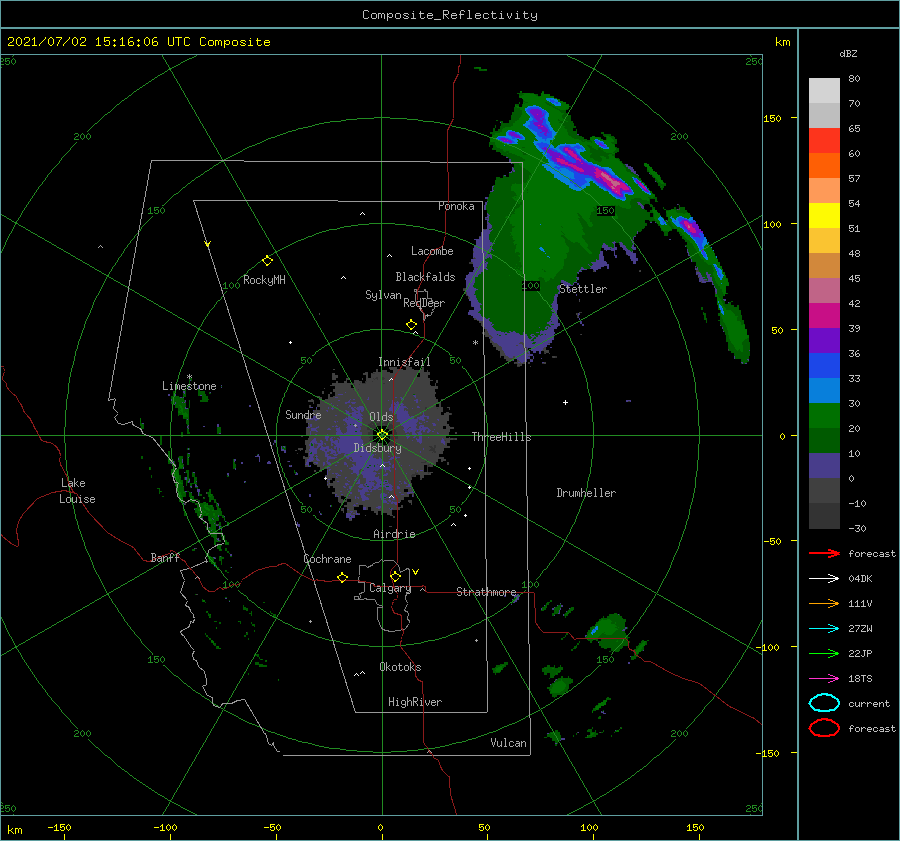Image resolution: width=900 pixels, height=841 pixels.
Task: Click the Innisfail label
Action: (404, 362)
